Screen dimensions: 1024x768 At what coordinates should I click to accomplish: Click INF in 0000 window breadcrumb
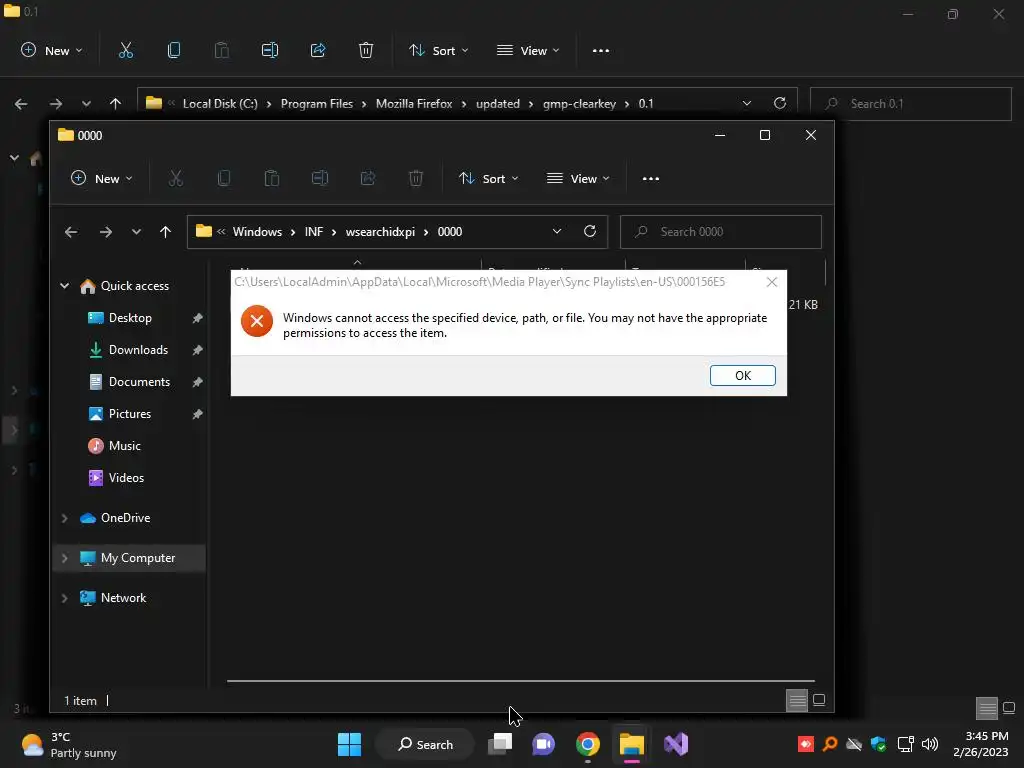(313, 232)
